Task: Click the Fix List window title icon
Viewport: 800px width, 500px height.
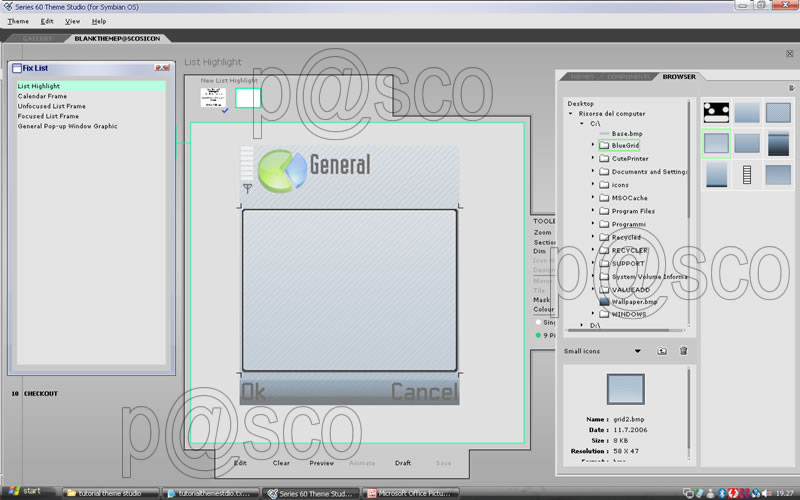Action: [x=17, y=68]
